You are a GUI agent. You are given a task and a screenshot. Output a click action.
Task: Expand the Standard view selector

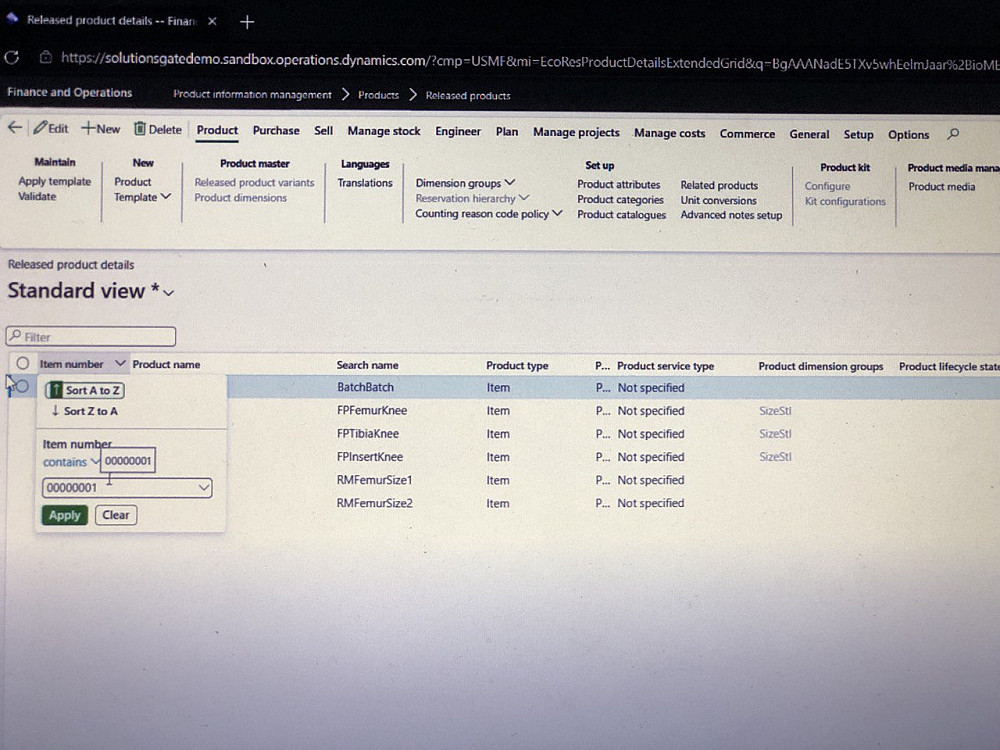click(x=169, y=293)
